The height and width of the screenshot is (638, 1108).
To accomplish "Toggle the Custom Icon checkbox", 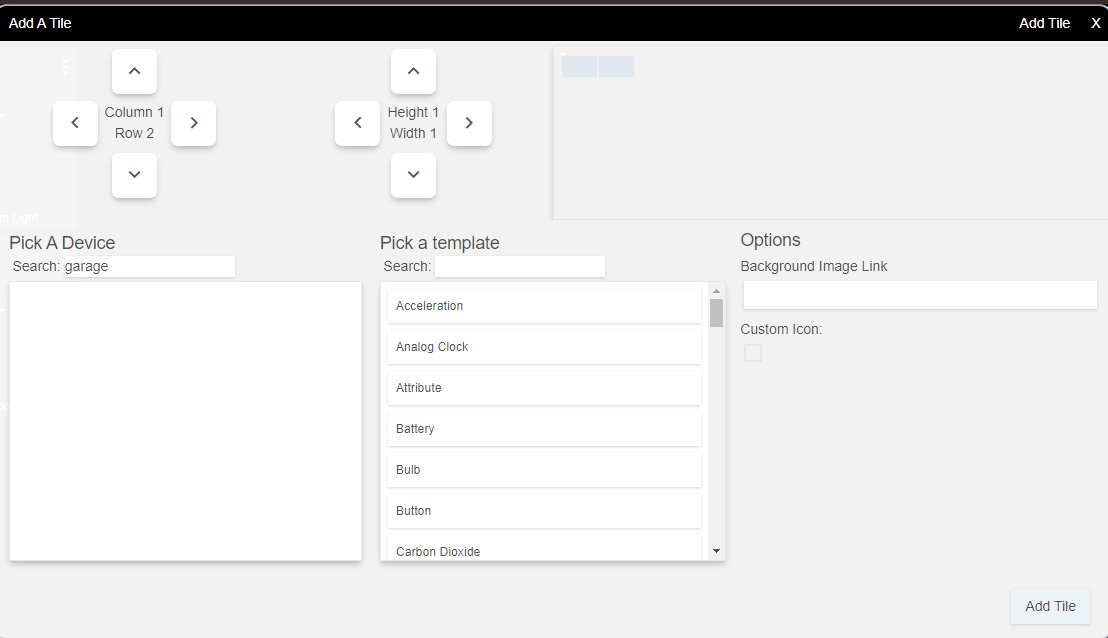I will 753,353.
